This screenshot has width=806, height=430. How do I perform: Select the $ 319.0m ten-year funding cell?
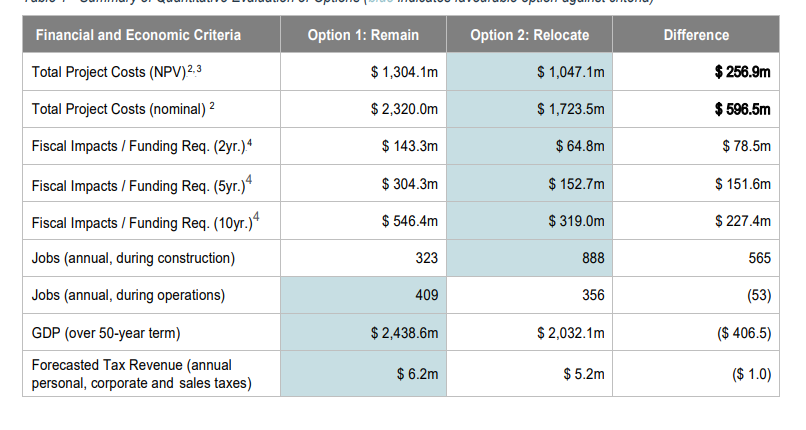[x=576, y=221]
